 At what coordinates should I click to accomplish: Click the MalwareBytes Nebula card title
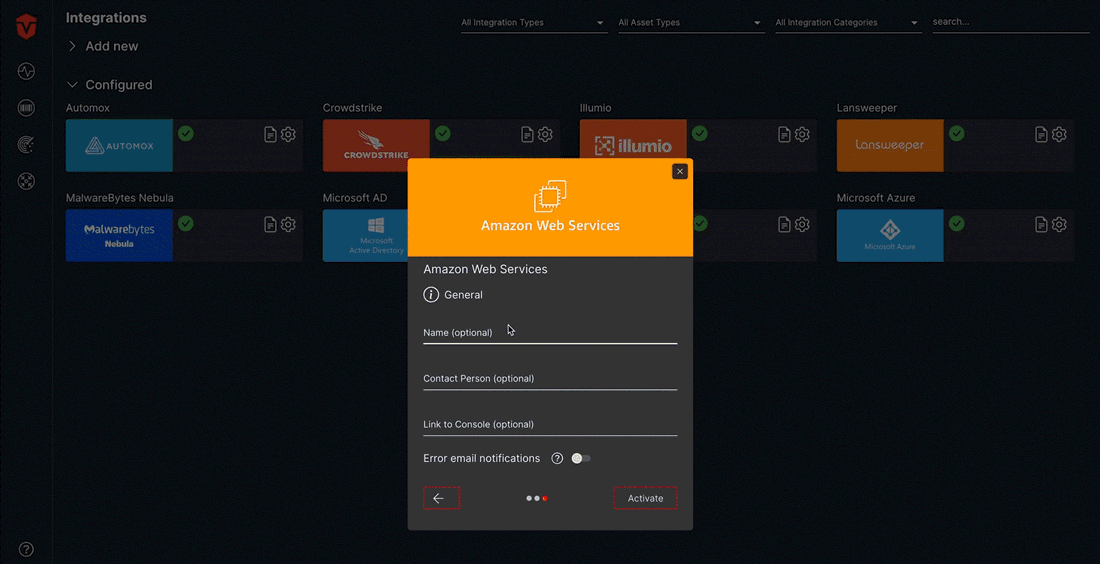(119, 198)
